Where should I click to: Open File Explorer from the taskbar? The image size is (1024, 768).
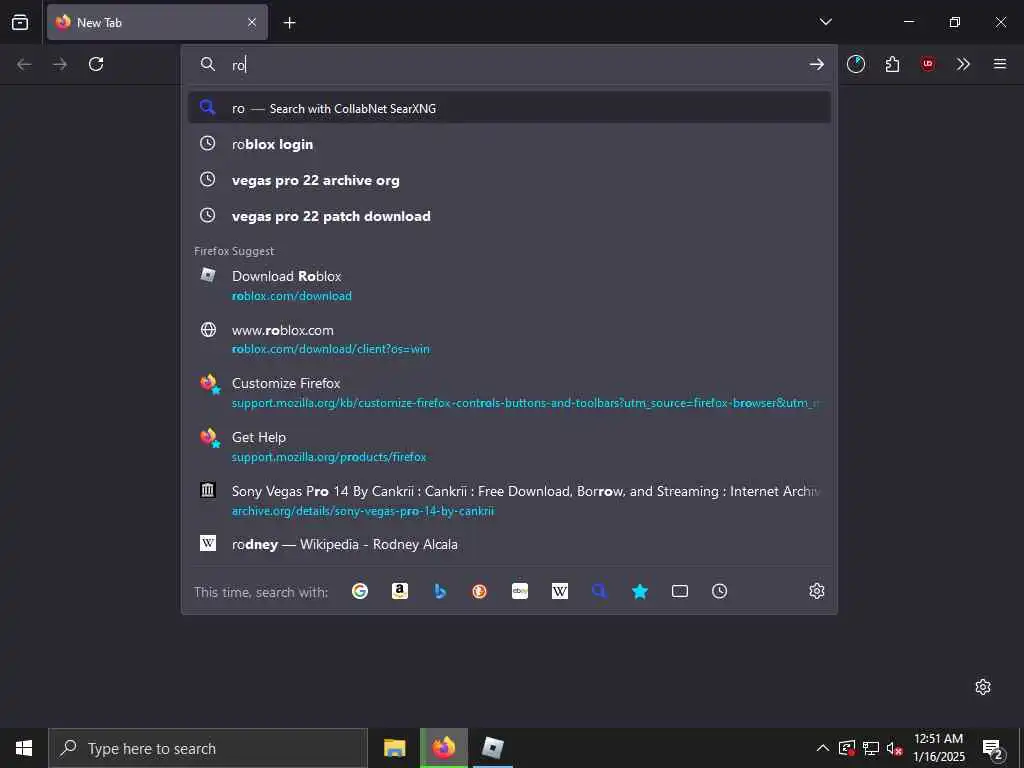394,748
